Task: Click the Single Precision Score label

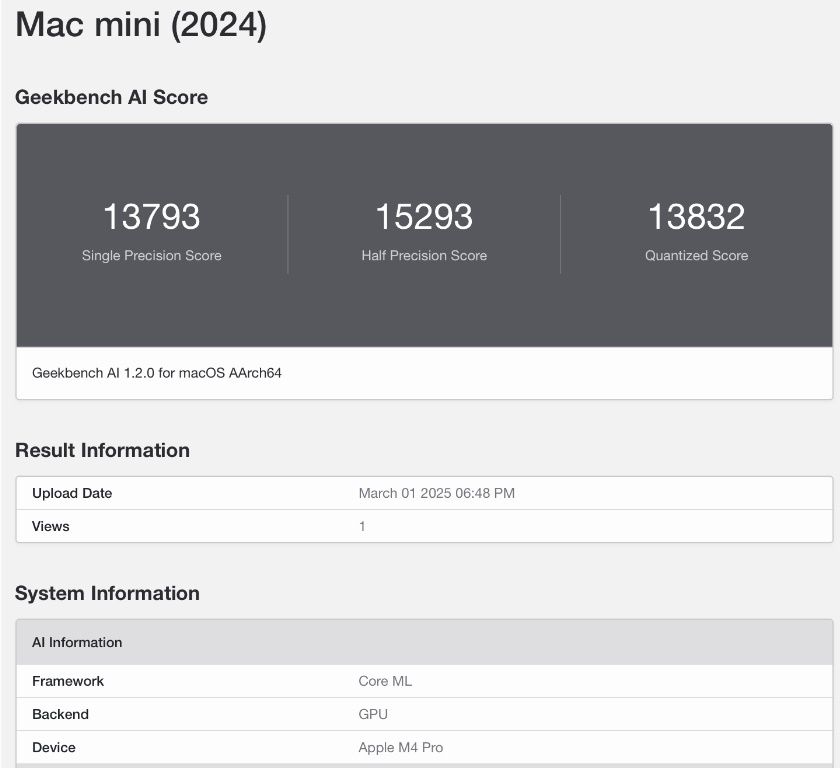Action: [x=152, y=255]
